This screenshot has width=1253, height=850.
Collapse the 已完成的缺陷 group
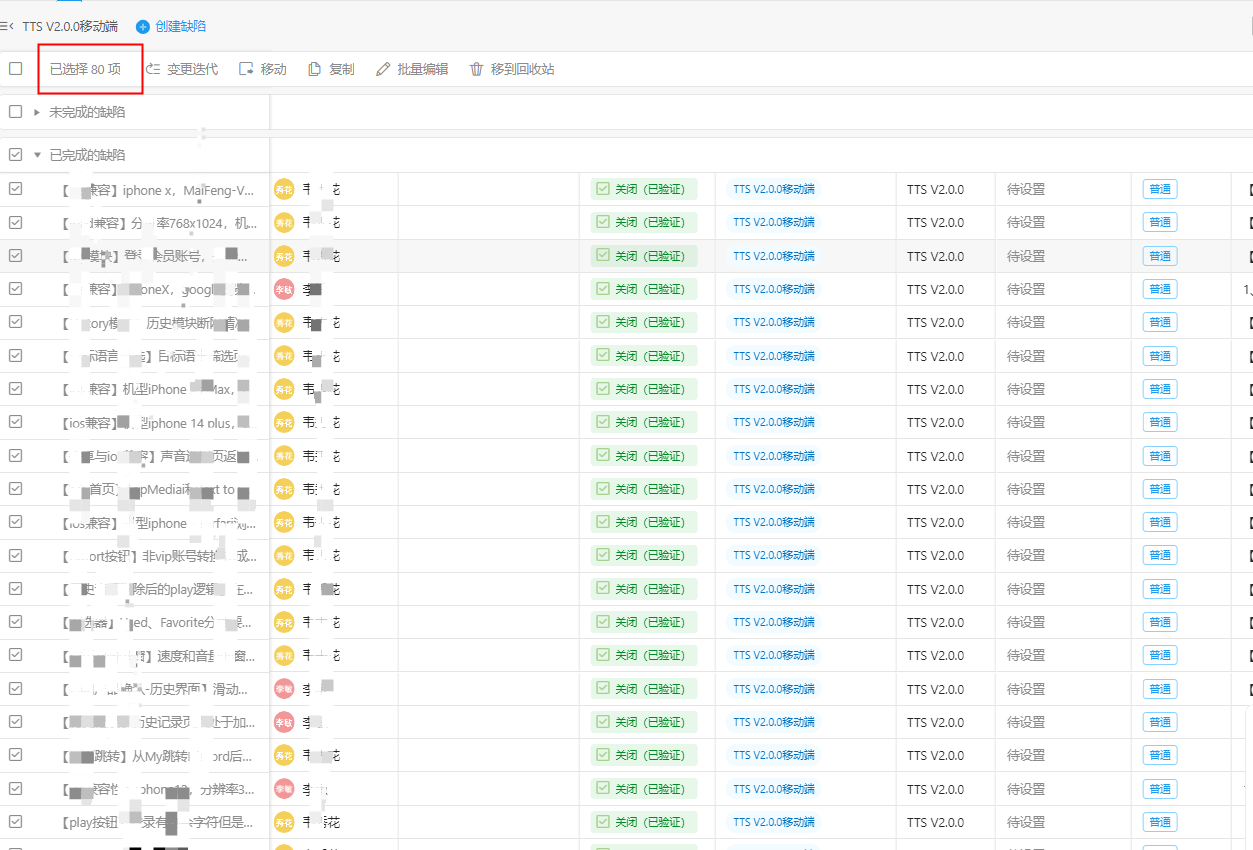point(37,155)
